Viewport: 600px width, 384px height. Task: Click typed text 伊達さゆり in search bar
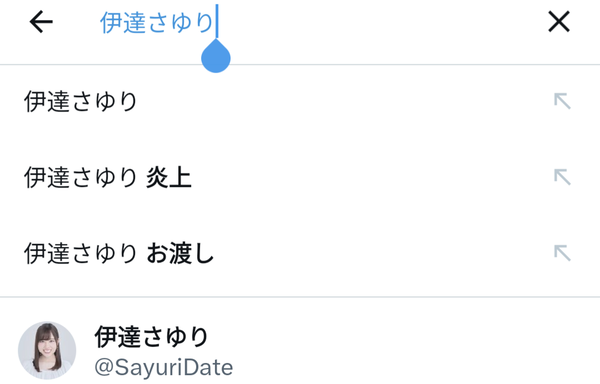point(157,23)
